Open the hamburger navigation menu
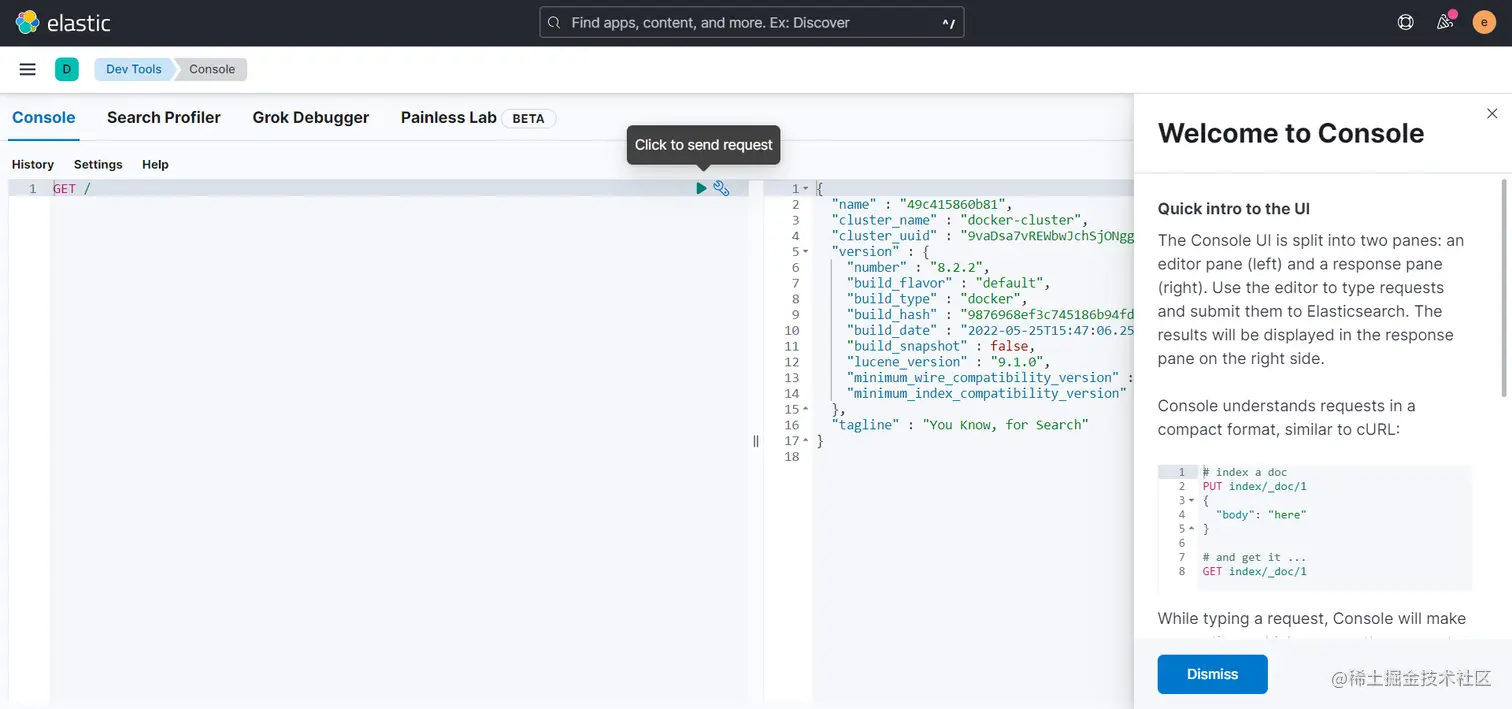The width and height of the screenshot is (1512, 709). click(x=28, y=69)
